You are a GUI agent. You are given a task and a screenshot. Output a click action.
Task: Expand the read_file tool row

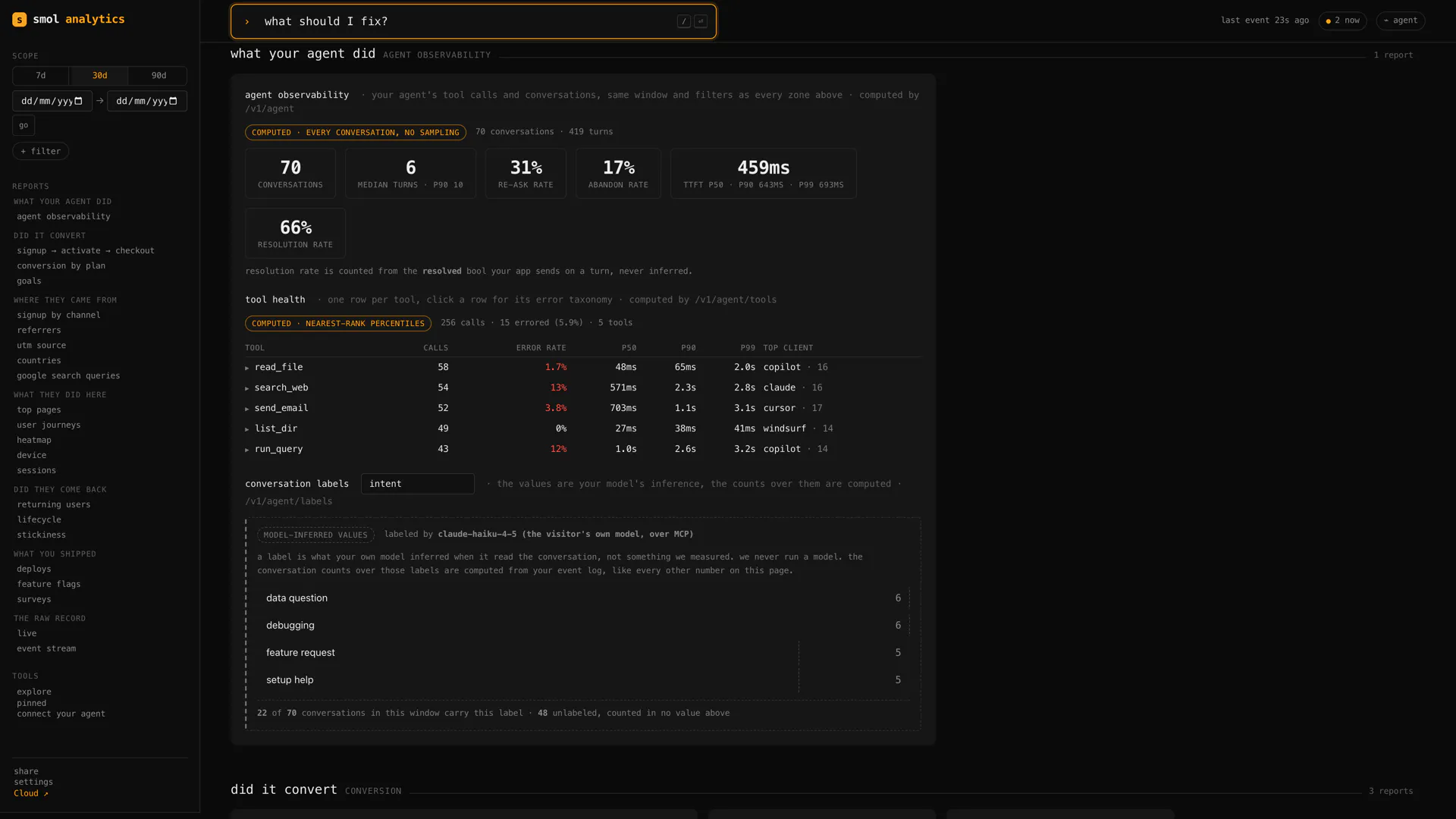click(x=582, y=367)
